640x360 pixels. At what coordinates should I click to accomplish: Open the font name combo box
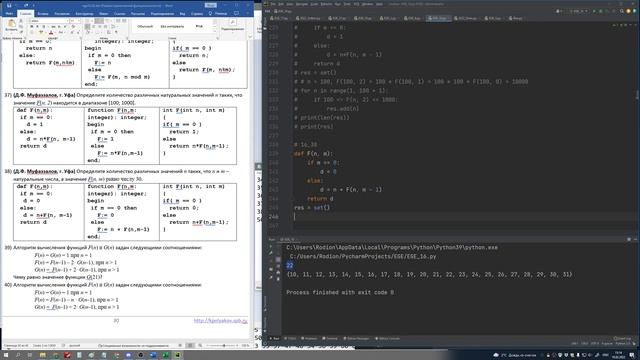click(x=49, y=20)
